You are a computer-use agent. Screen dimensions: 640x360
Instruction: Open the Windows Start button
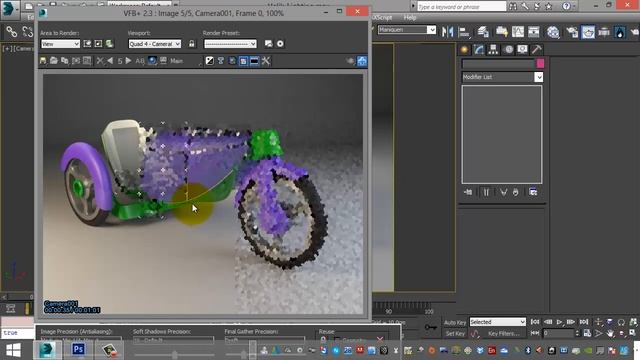(x=13, y=350)
